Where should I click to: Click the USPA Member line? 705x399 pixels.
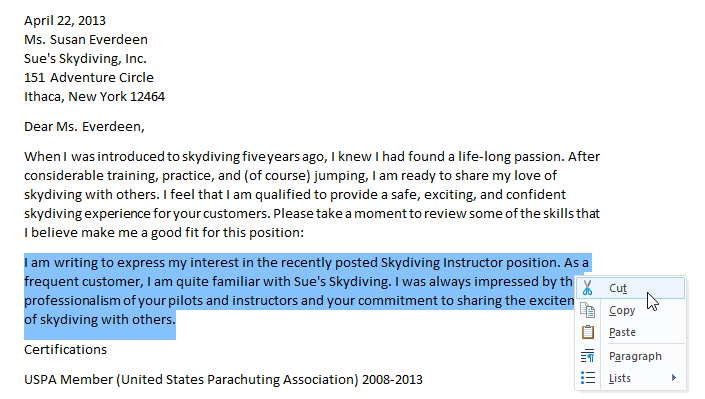223,380
